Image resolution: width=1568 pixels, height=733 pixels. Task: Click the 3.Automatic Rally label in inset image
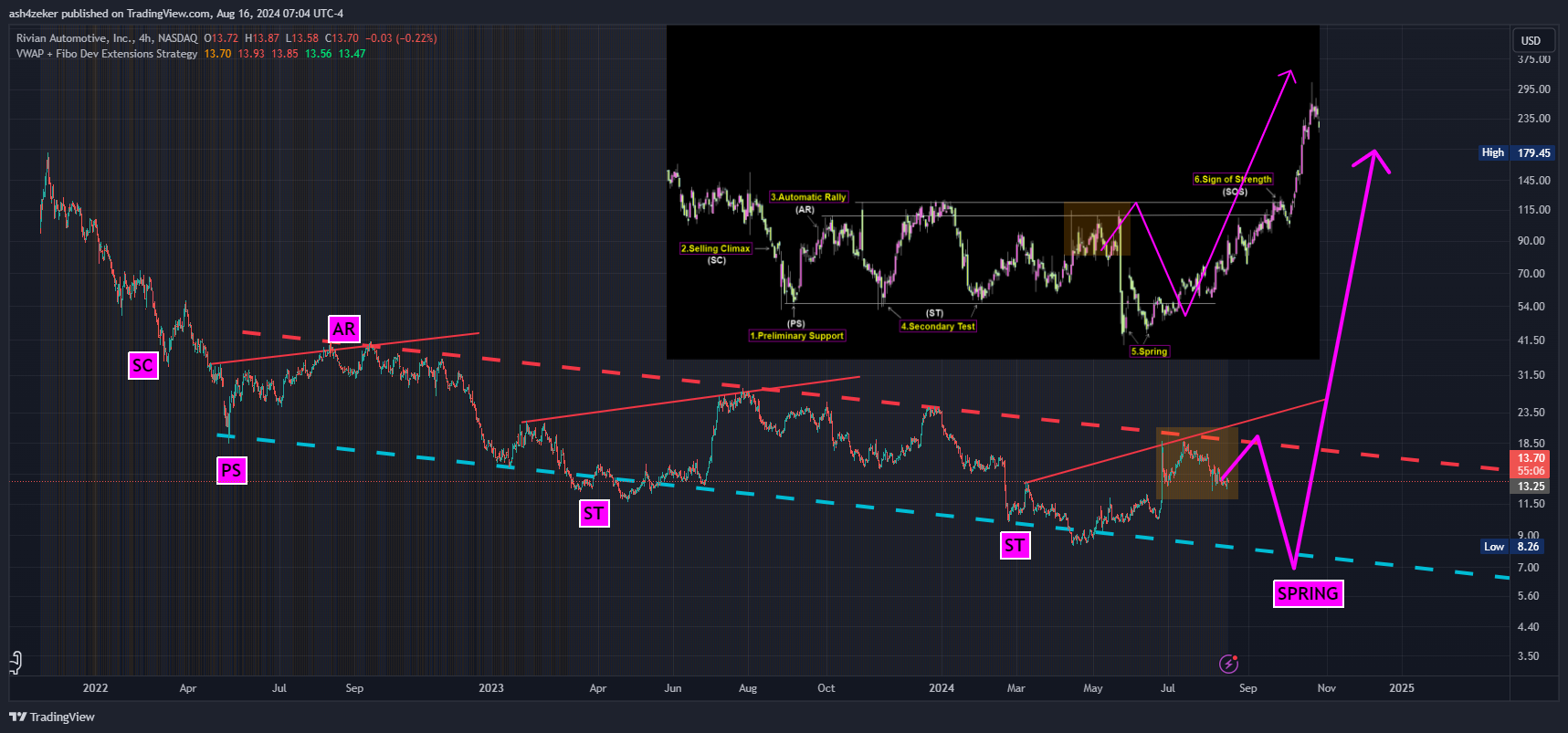pyautogui.click(x=808, y=197)
